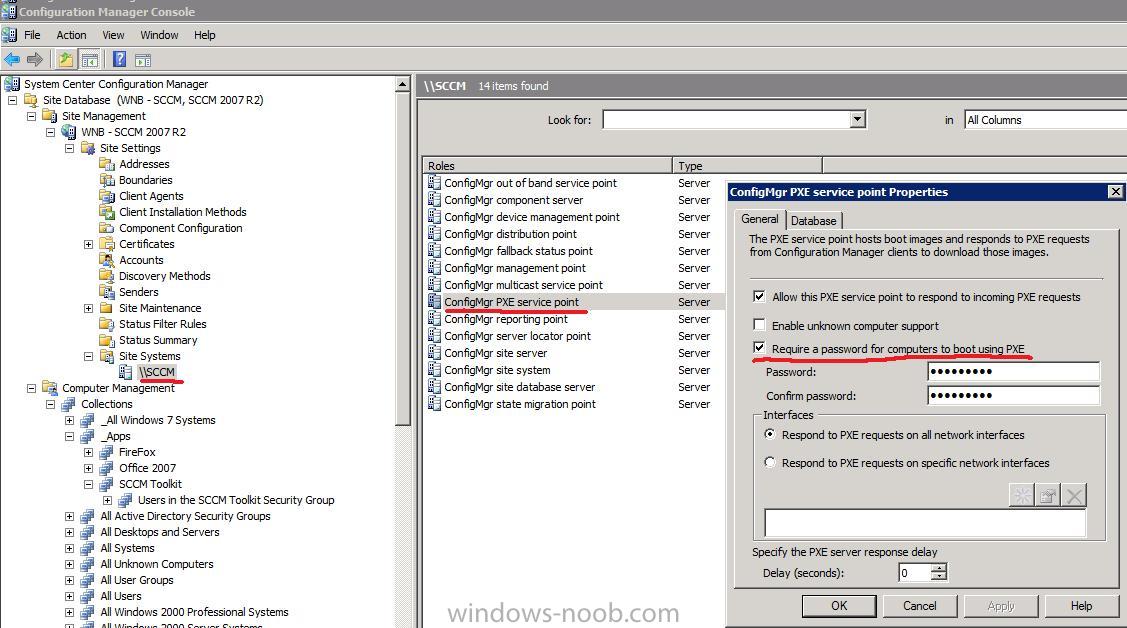Screen dimensions: 1127x628
Task: Click the Help button in dialog
Action: pyautogui.click(x=1081, y=606)
